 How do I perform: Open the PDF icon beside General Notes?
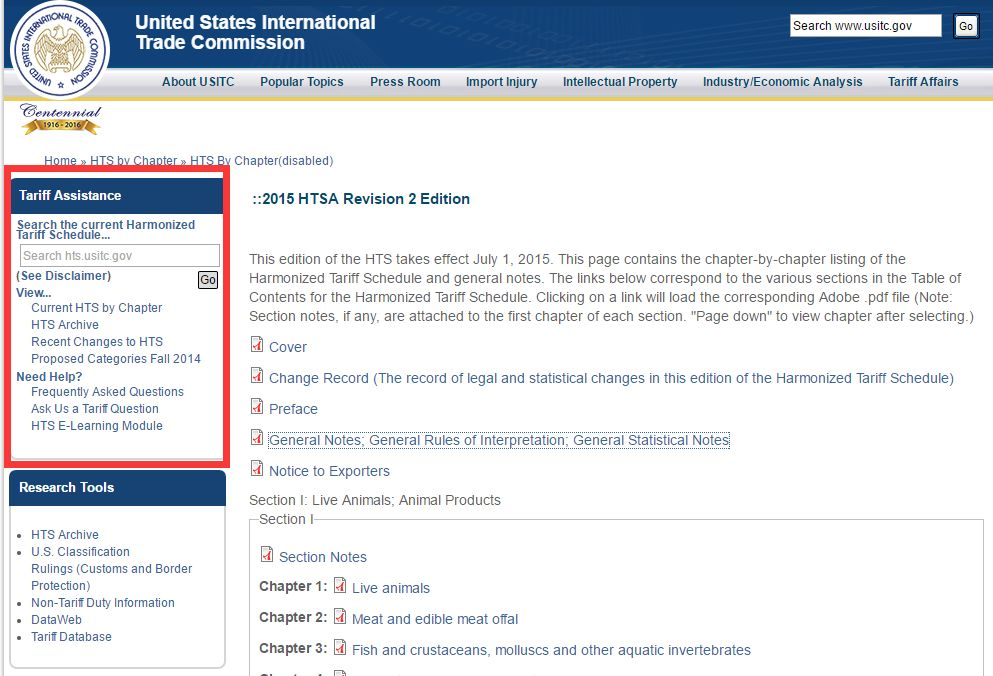257,437
